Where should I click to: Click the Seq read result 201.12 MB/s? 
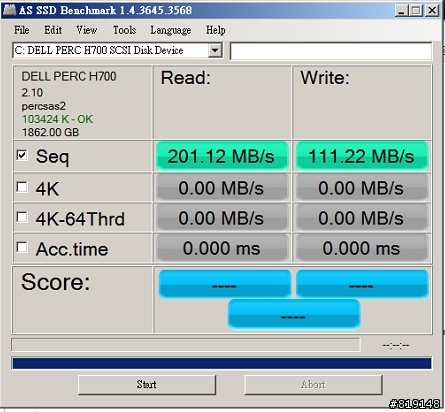[x=222, y=156]
